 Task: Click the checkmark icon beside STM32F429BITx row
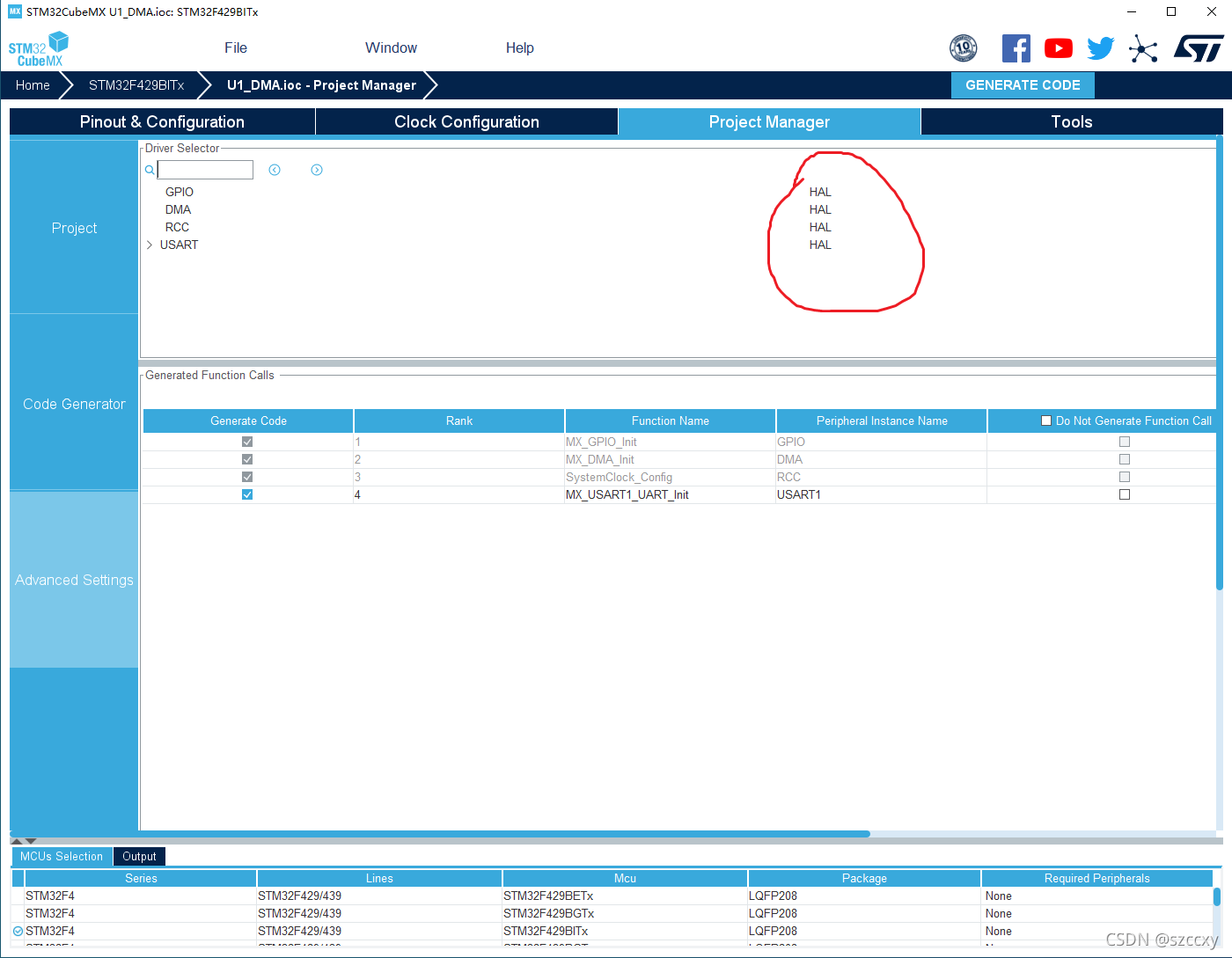coord(18,931)
